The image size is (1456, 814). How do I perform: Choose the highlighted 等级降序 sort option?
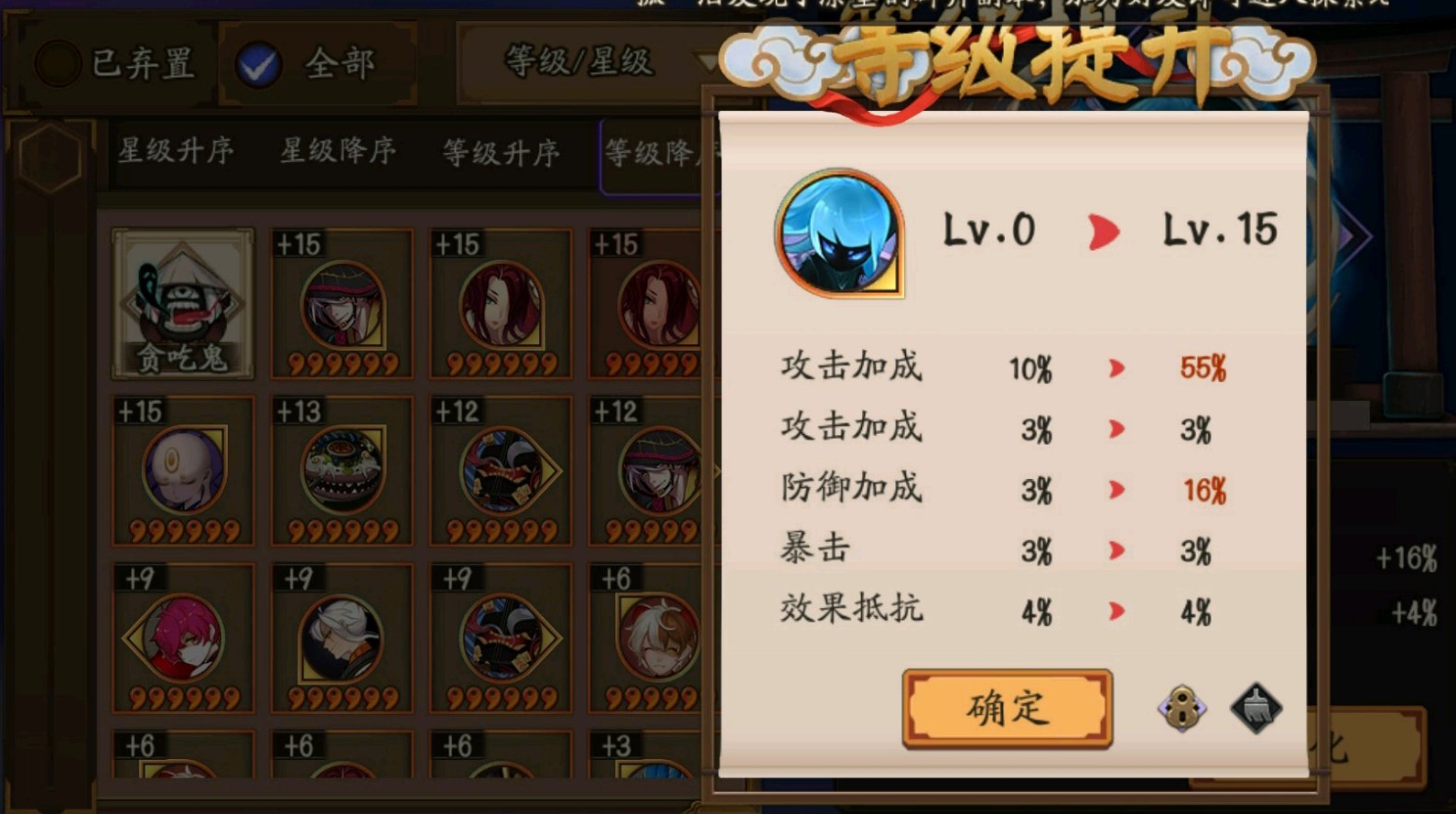click(652, 154)
